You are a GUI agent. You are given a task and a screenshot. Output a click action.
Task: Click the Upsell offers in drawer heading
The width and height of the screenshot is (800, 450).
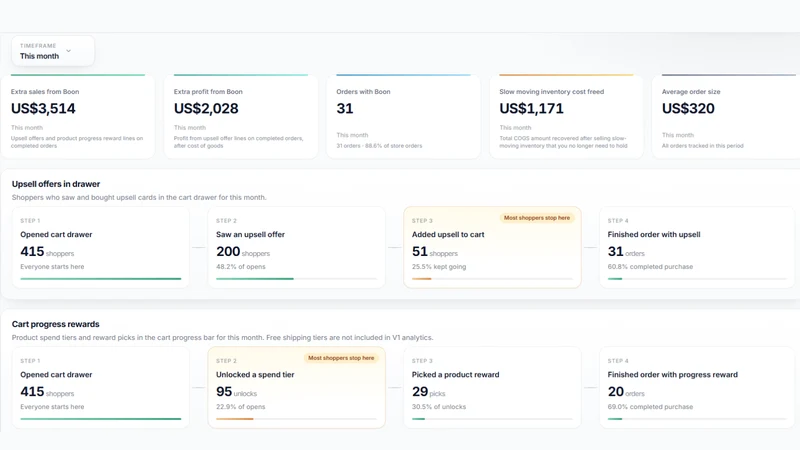[x=56, y=184]
